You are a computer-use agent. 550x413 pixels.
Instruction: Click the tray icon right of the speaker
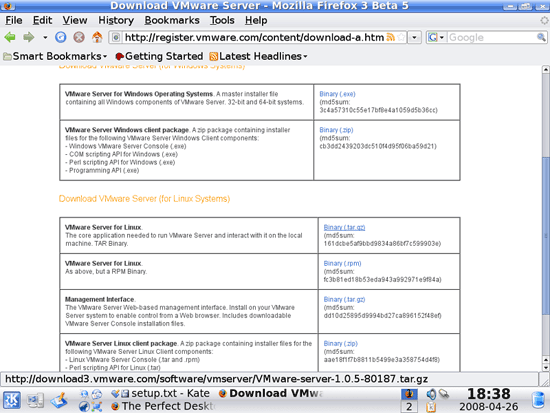(444, 394)
